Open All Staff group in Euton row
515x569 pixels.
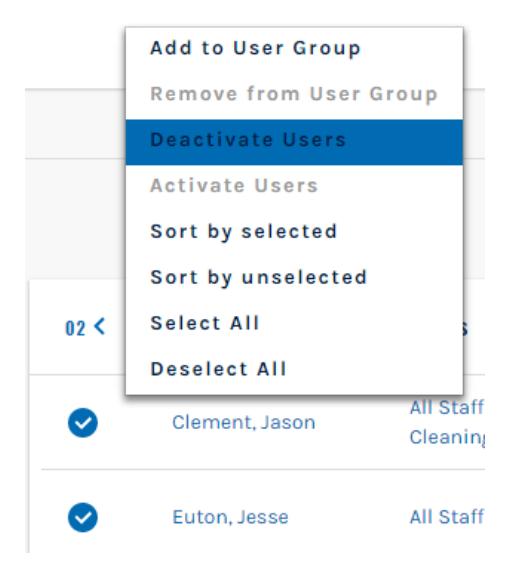[447, 517]
